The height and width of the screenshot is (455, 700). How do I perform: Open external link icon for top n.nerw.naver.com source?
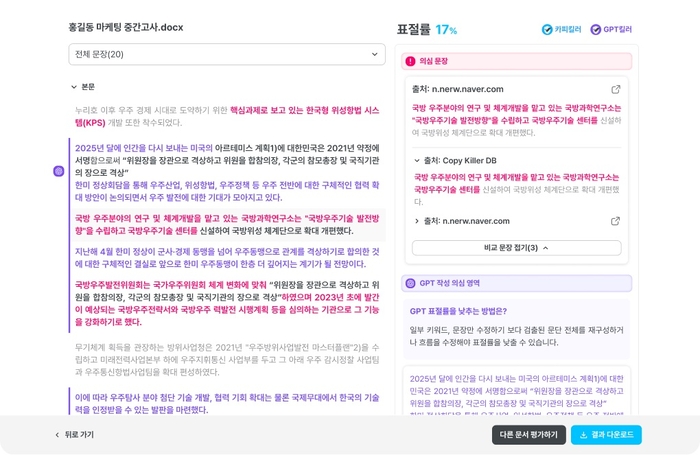pos(616,89)
